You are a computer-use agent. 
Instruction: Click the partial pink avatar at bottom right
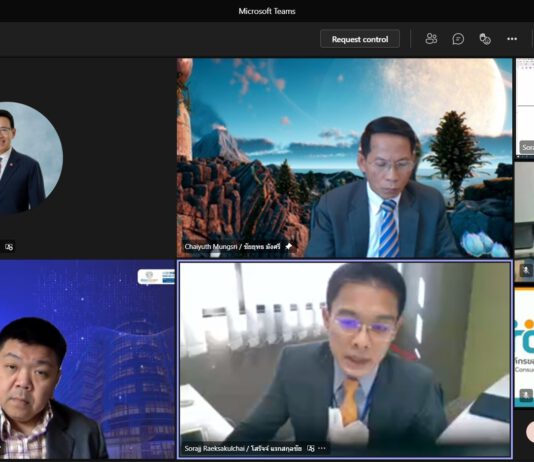pyautogui.click(x=530, y=431)
